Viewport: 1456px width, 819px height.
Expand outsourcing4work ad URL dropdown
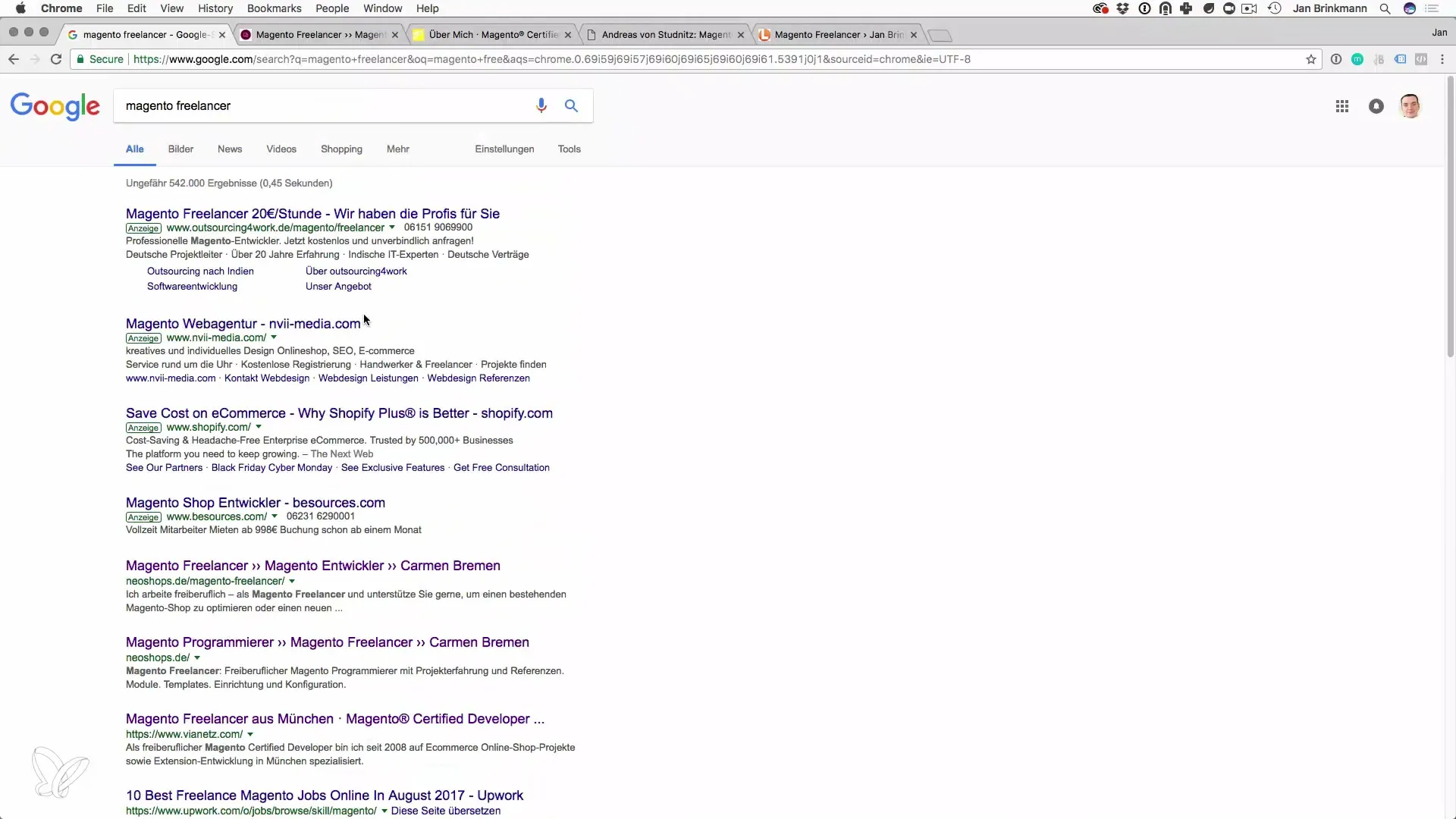[392, 227]
